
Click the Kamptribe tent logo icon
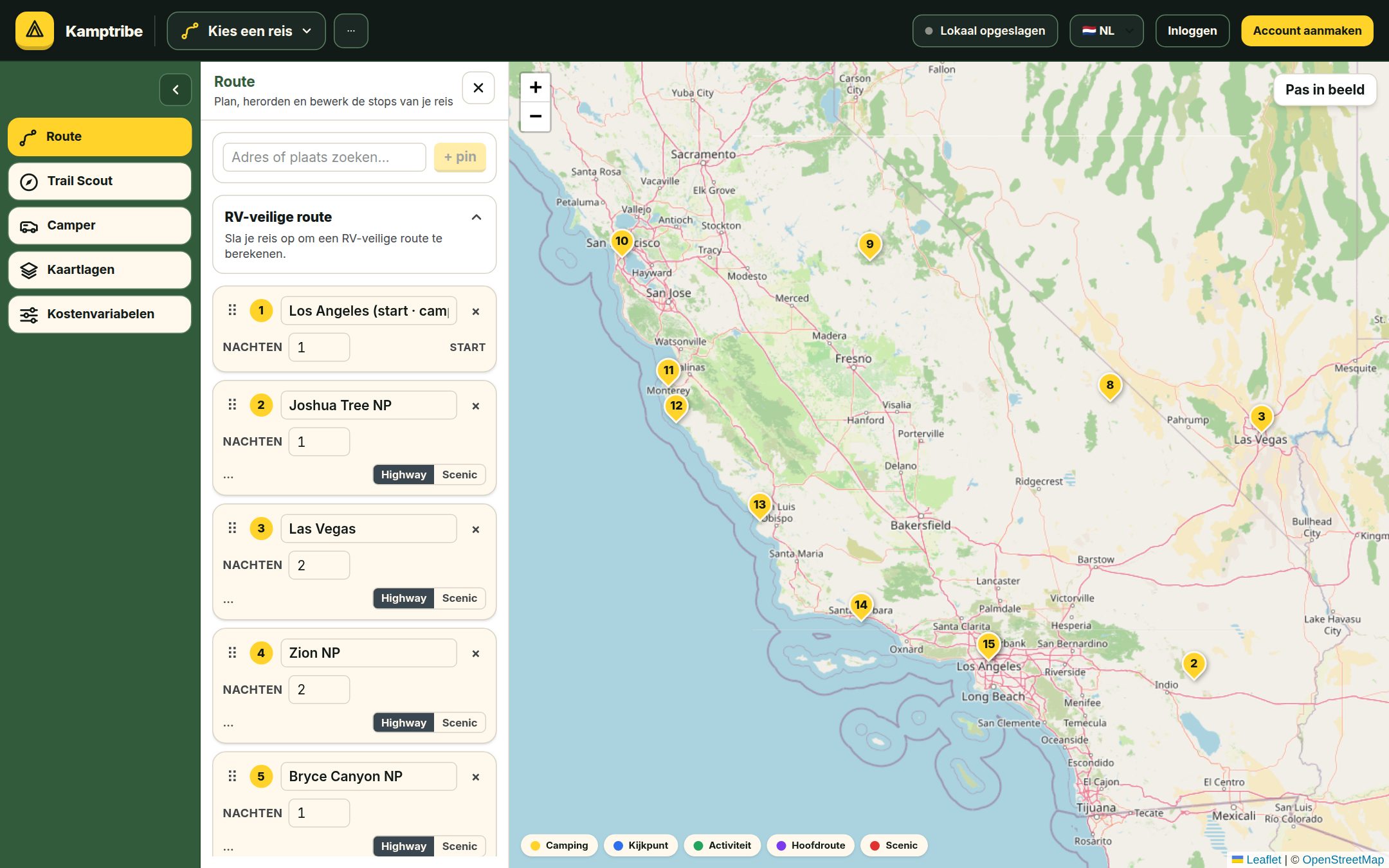click(x=35, y=30)
